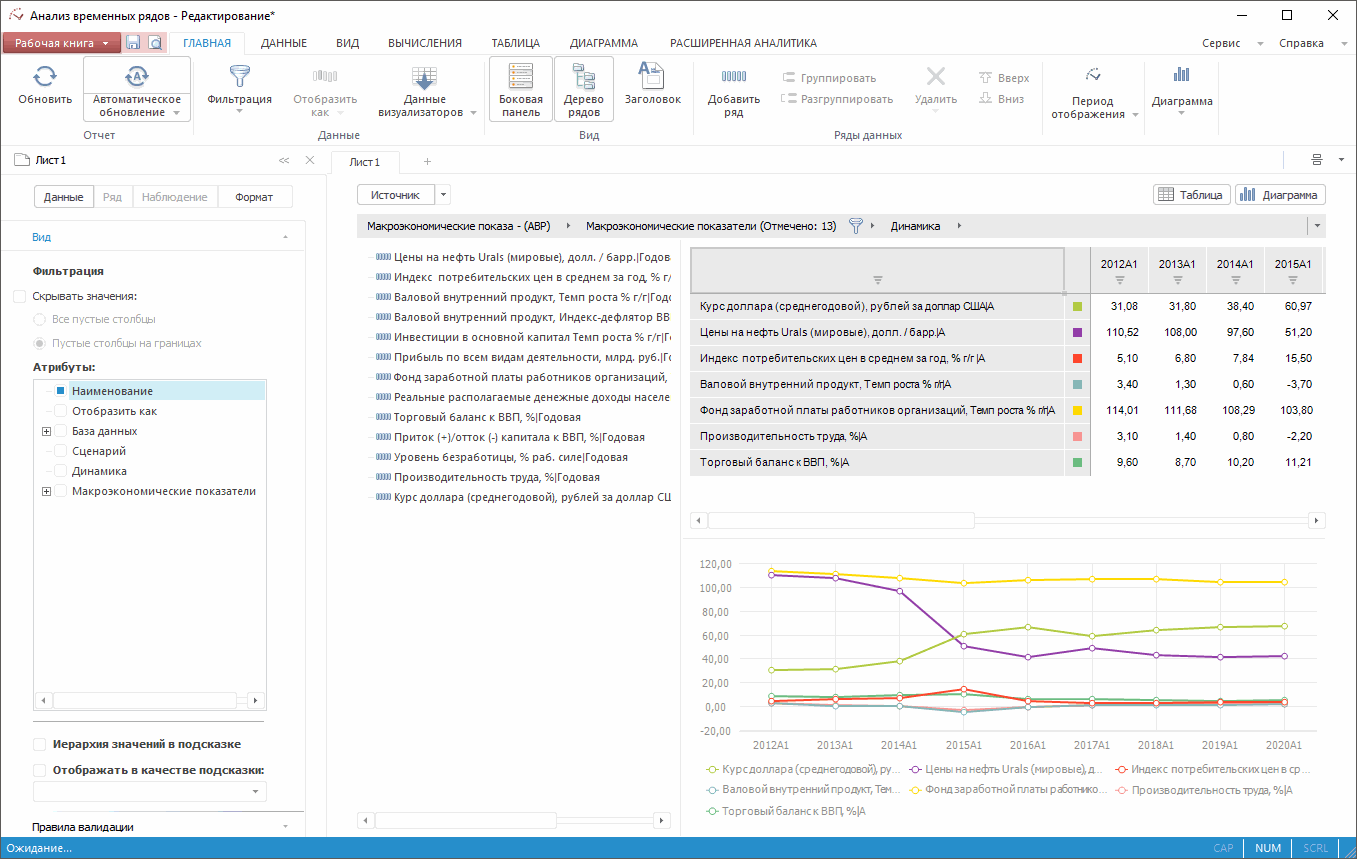Click purple swatch for Цены на нефть Urals
Screen dimensions: 1357x859
pyautogui.click(x=1077, y=332)
